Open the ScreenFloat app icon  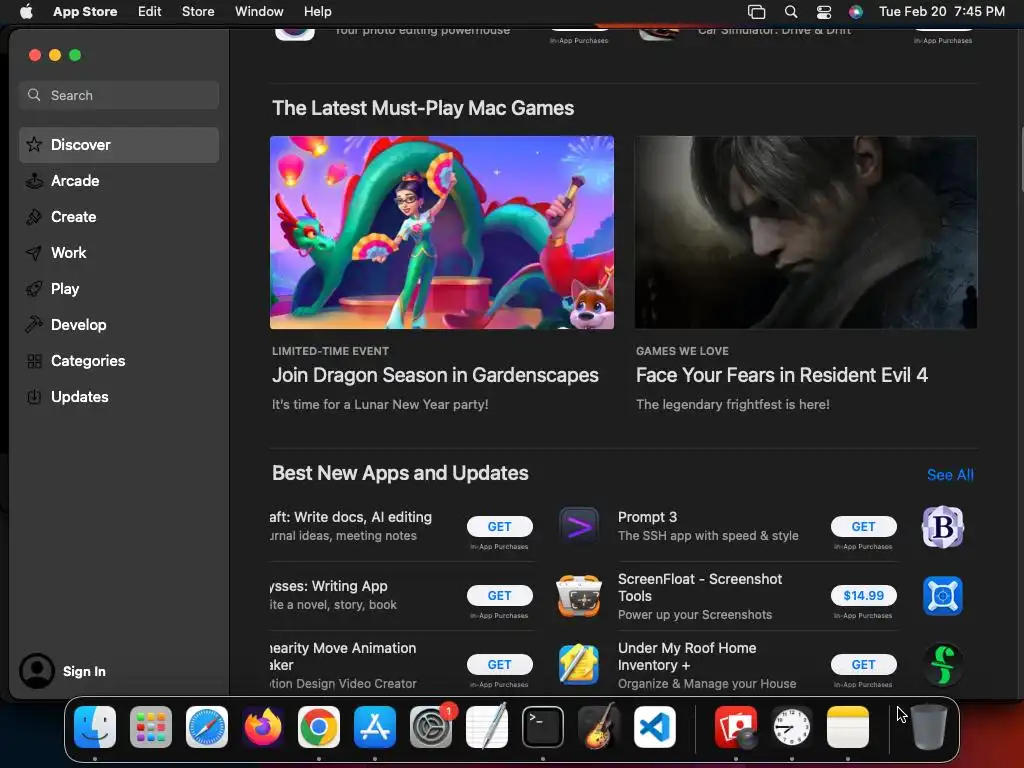point(579,596)
